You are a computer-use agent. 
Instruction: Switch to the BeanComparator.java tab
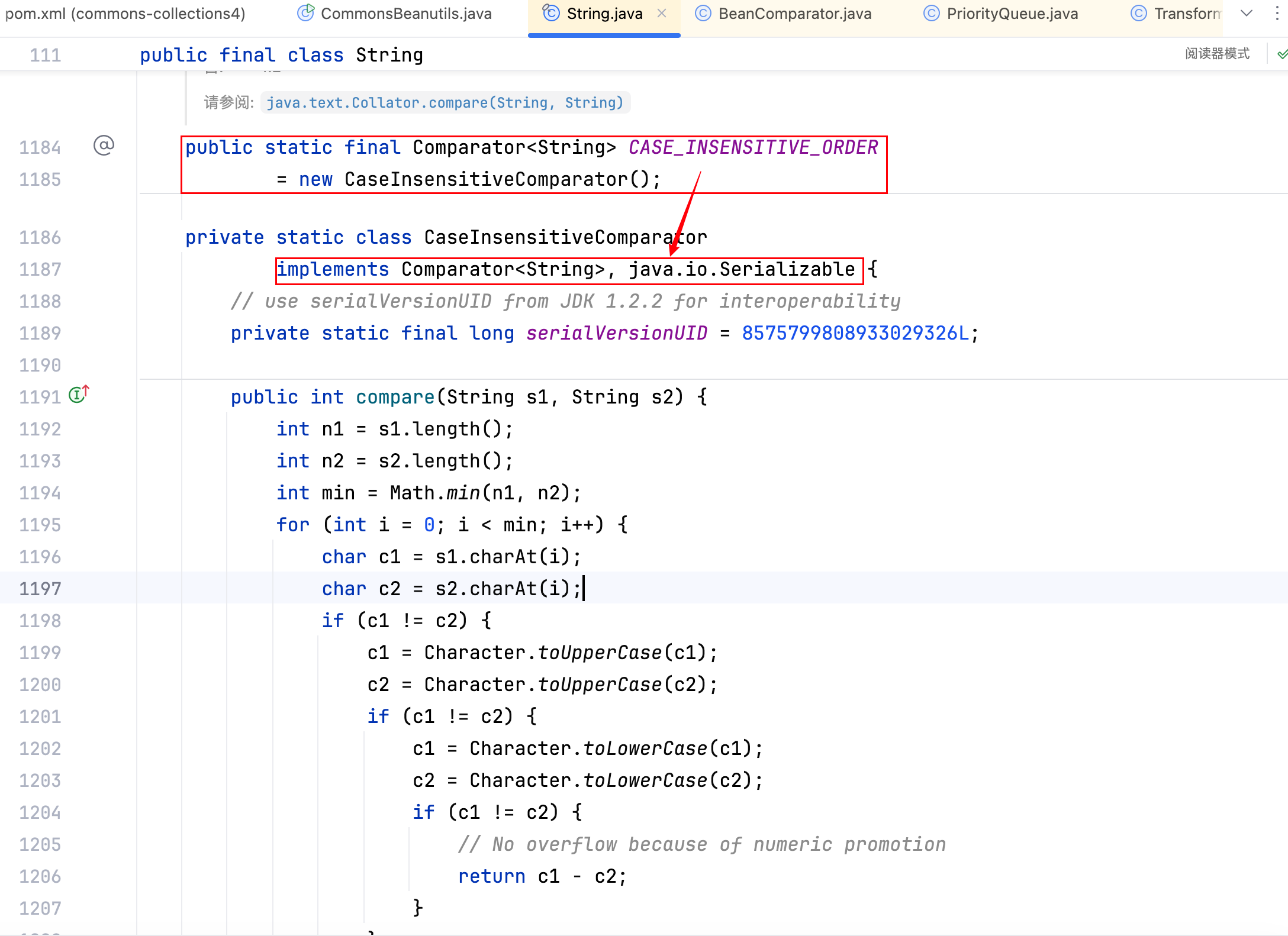[794, 13]
